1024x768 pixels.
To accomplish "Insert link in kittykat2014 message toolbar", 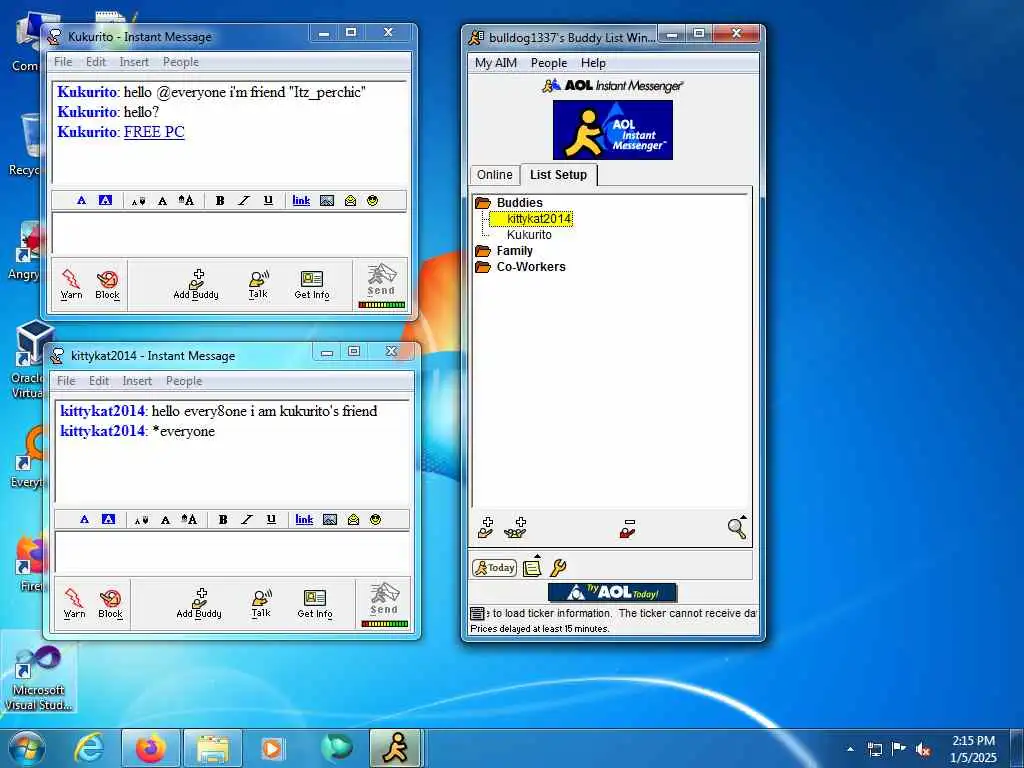I will click(x=304, y=519).
